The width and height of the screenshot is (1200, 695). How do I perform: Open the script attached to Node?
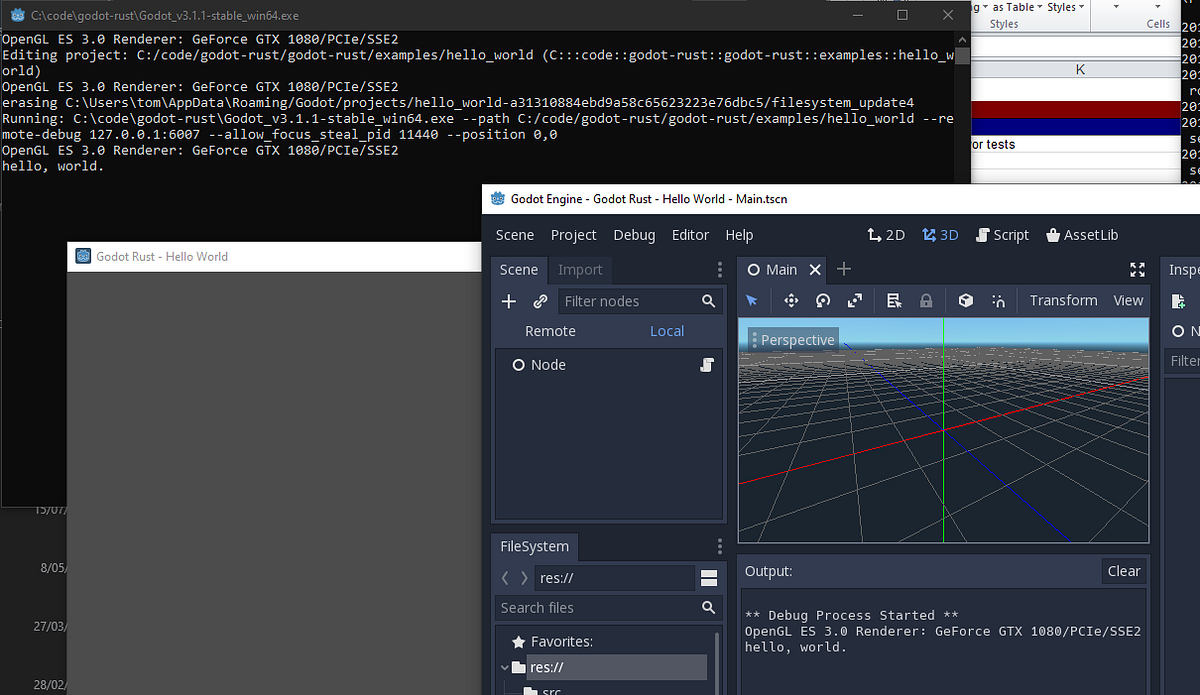706,365
